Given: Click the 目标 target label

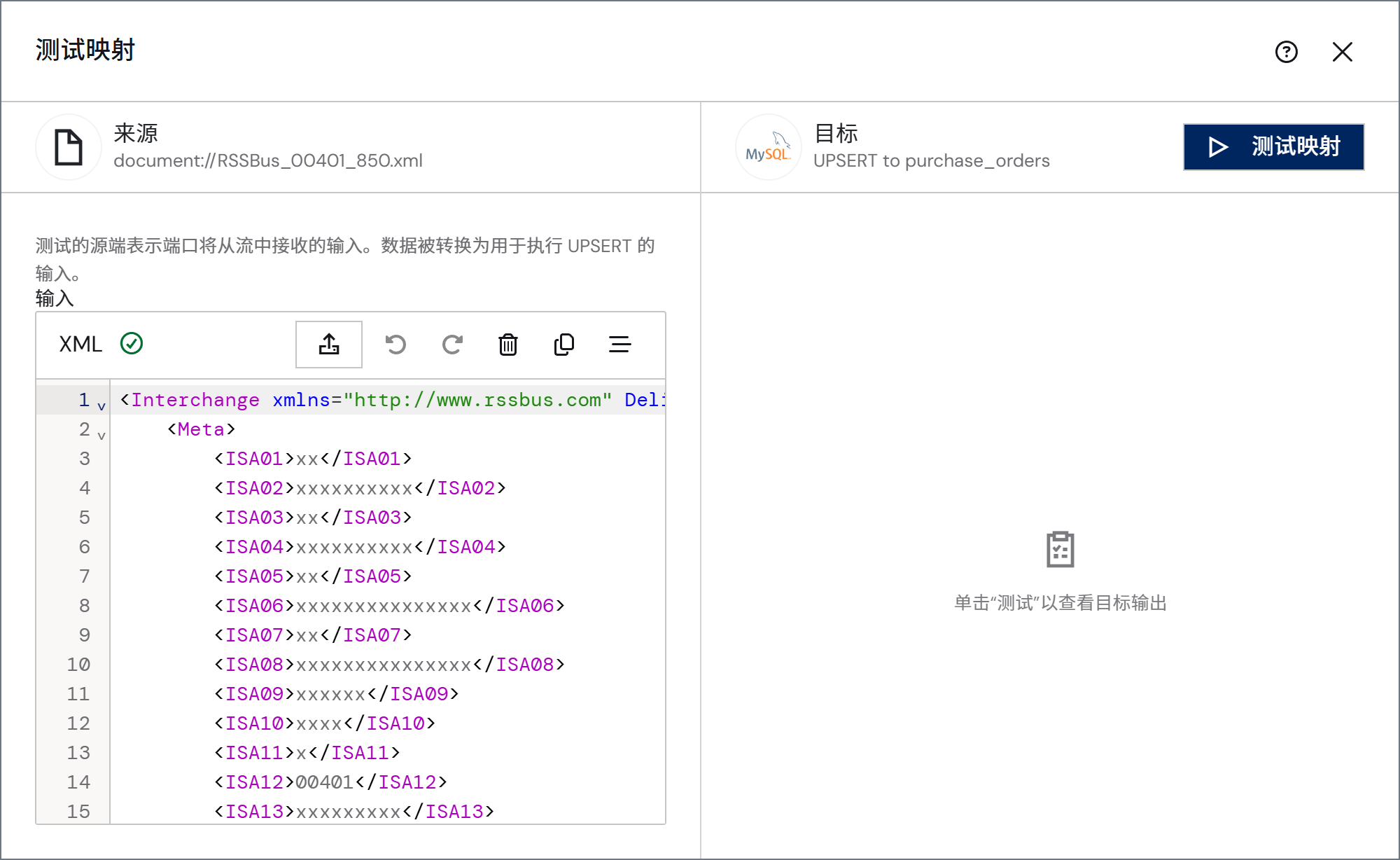Looking at the screenshot, I should 836,133.
